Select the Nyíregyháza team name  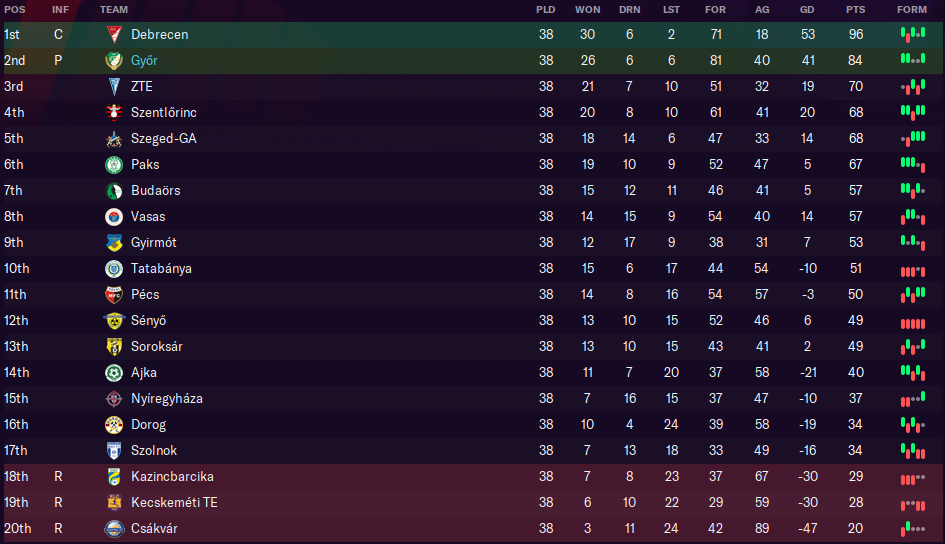coord(166,398)
